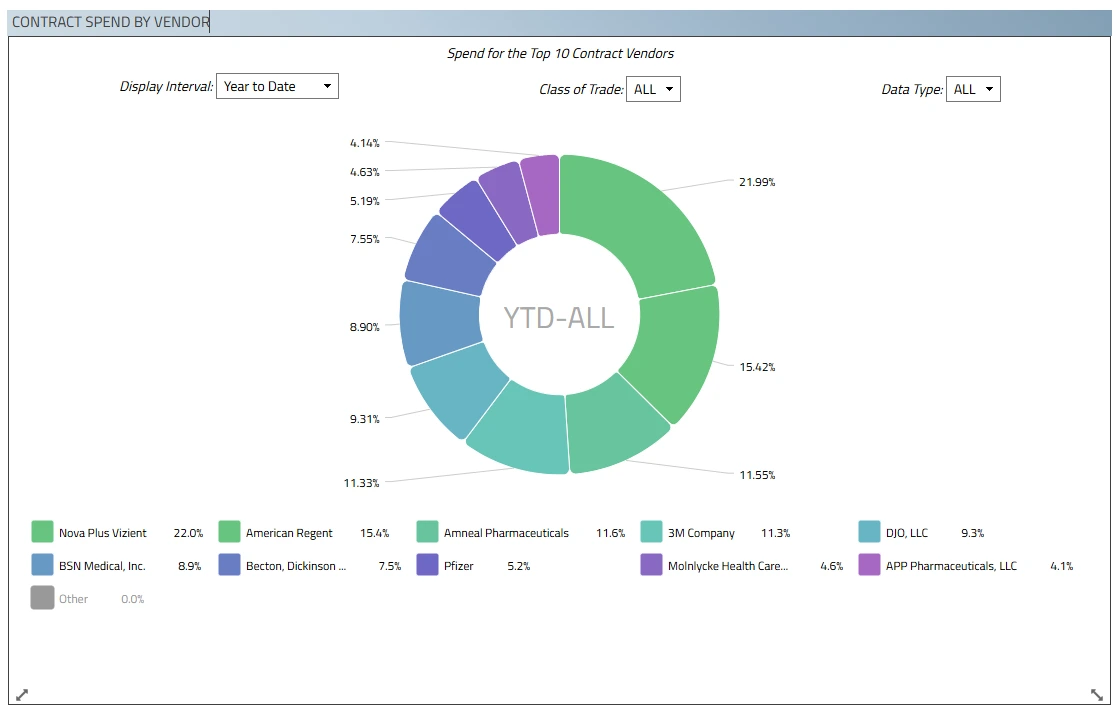Click the DJO, LLC legend label

pos(907,533)
